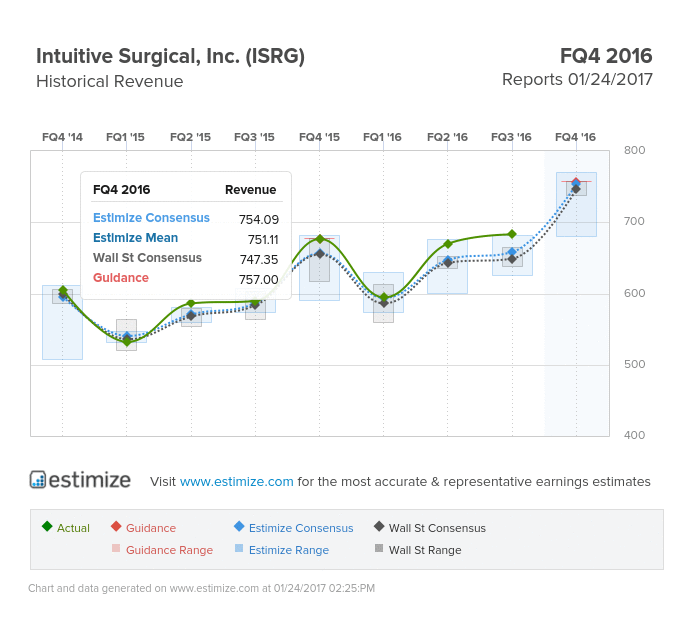685x620 pixels.
Task: Click the green Actual marker for FQ3 '16
Action: pyautogui.click(x=512, y=234)
